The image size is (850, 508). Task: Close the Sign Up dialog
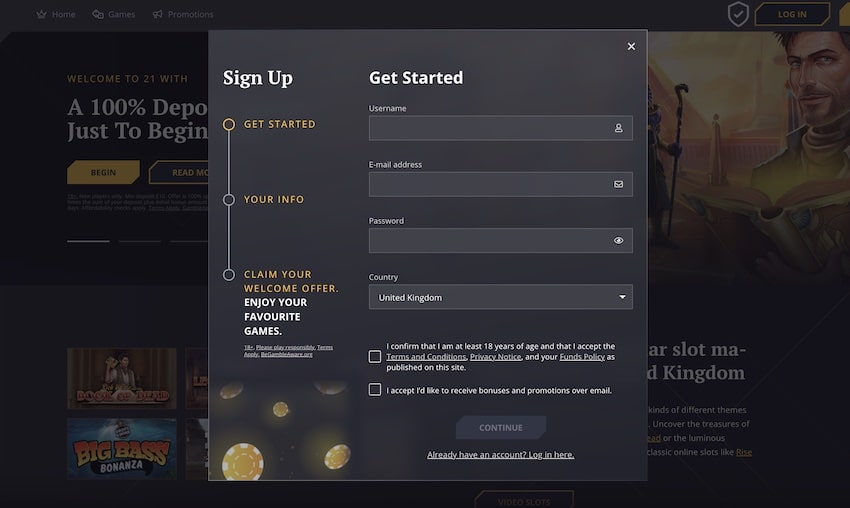coord(631,46)
